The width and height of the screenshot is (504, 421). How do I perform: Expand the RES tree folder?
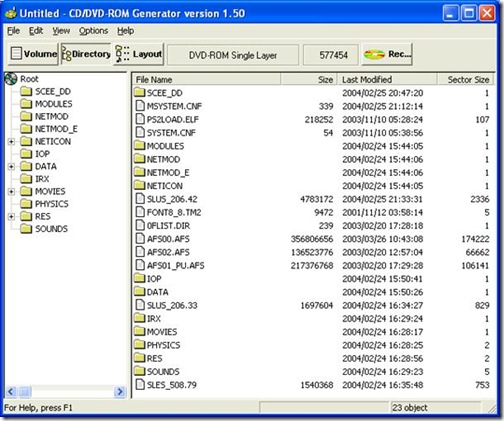tap(11, 217)
